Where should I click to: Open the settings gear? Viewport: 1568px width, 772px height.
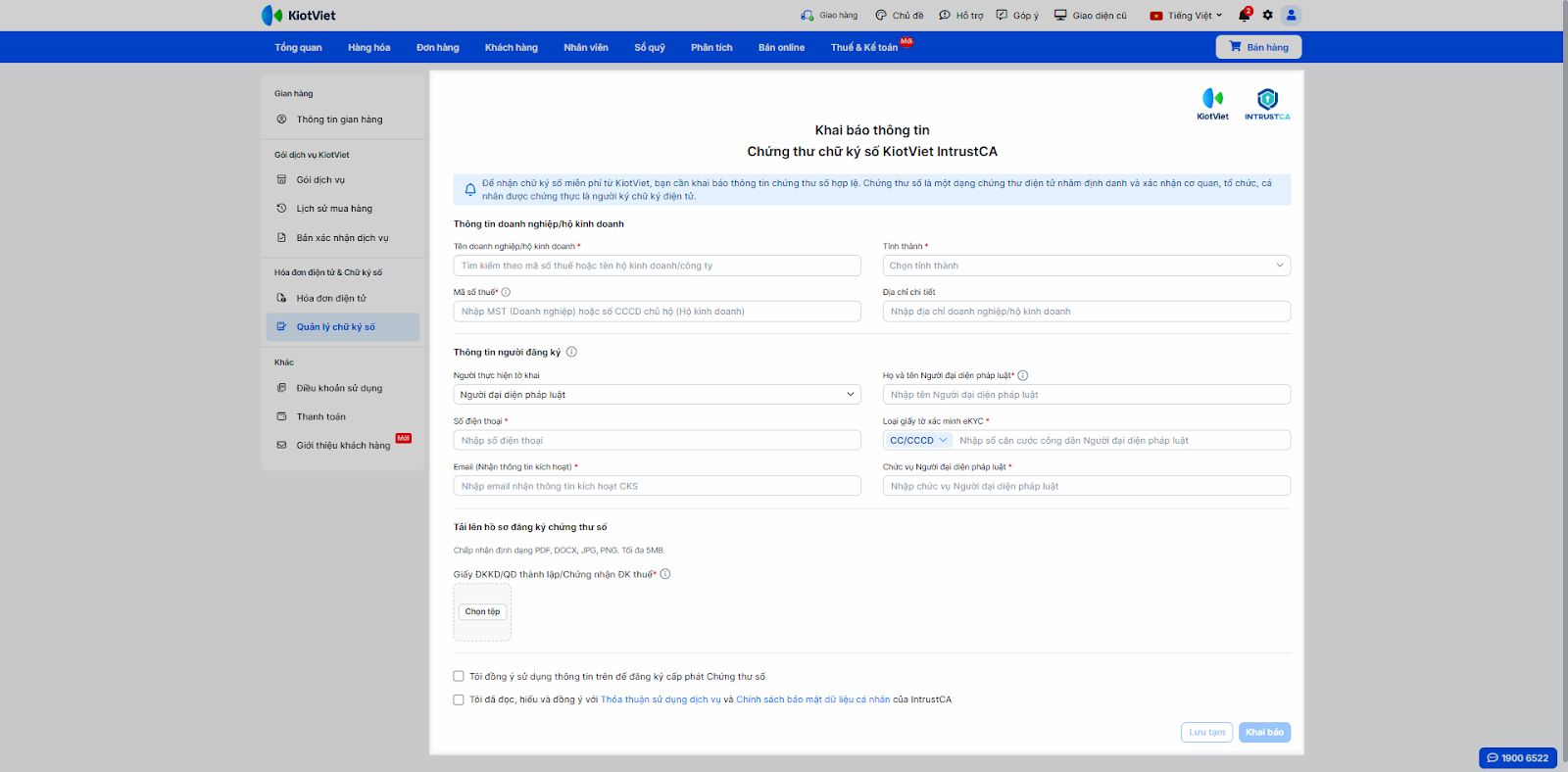pos(1268,16)
